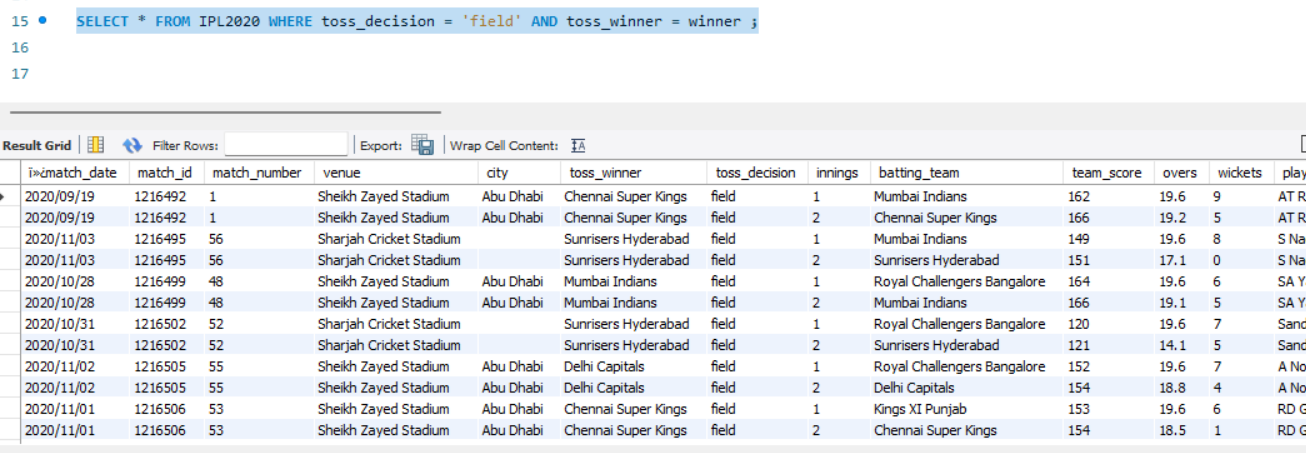
Task: Click the Kings XI Punjab batting_team cell
Action: pos(966,409)
